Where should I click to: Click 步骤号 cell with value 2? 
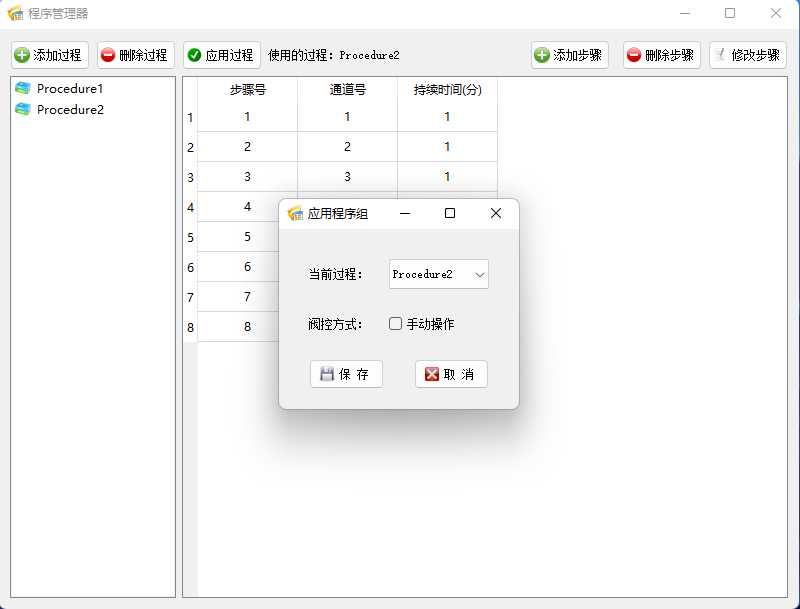247,147
